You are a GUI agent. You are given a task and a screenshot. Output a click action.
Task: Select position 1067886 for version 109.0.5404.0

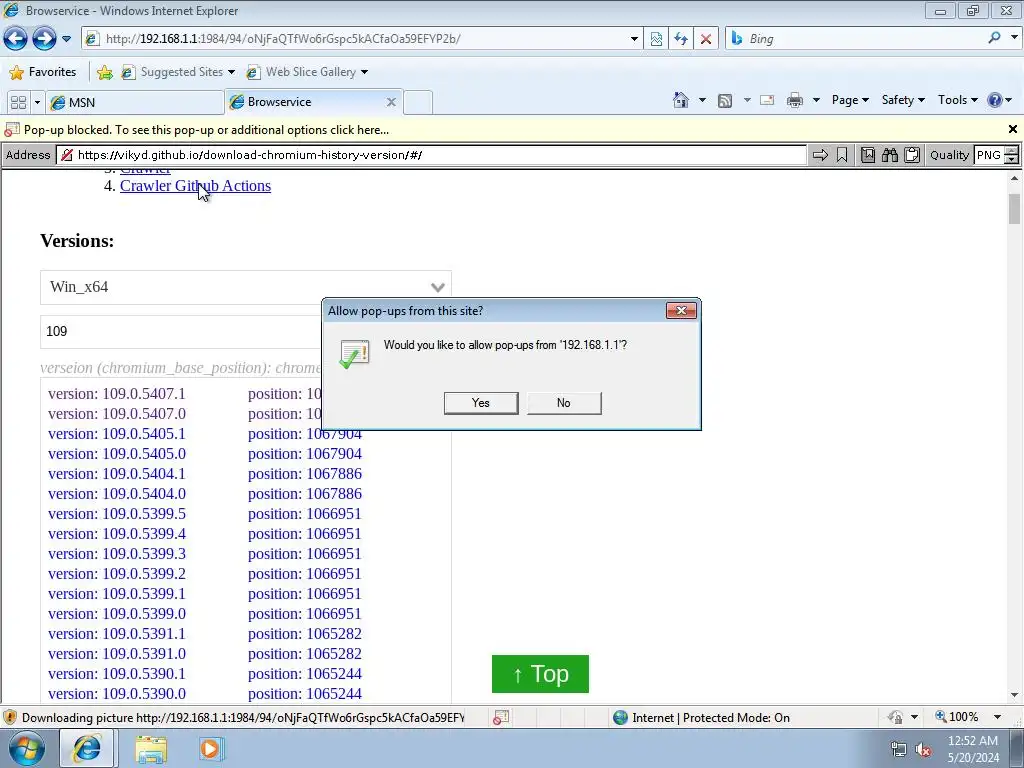(x=304, y=494)
